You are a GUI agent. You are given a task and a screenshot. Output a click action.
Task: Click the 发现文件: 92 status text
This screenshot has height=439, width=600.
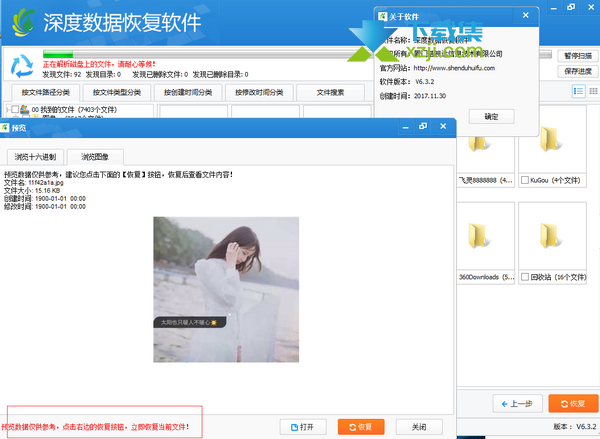[x=62, y=74]
